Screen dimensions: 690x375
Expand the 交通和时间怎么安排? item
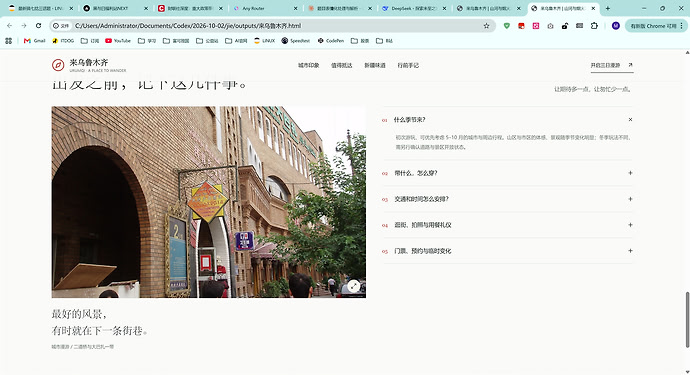pyautogui.click(x=507, y=199)
